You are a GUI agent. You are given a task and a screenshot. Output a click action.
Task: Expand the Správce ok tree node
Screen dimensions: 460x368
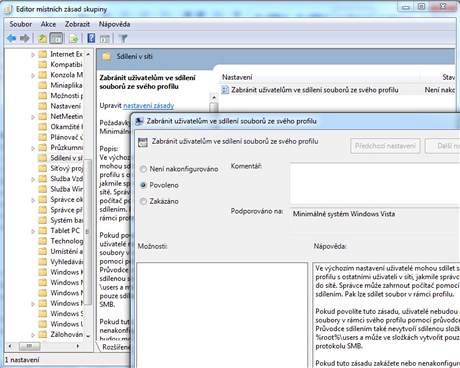point(33,200)
